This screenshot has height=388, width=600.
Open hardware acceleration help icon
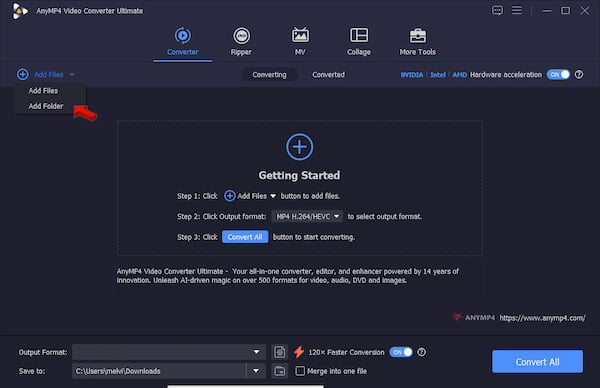click(579, 75)
